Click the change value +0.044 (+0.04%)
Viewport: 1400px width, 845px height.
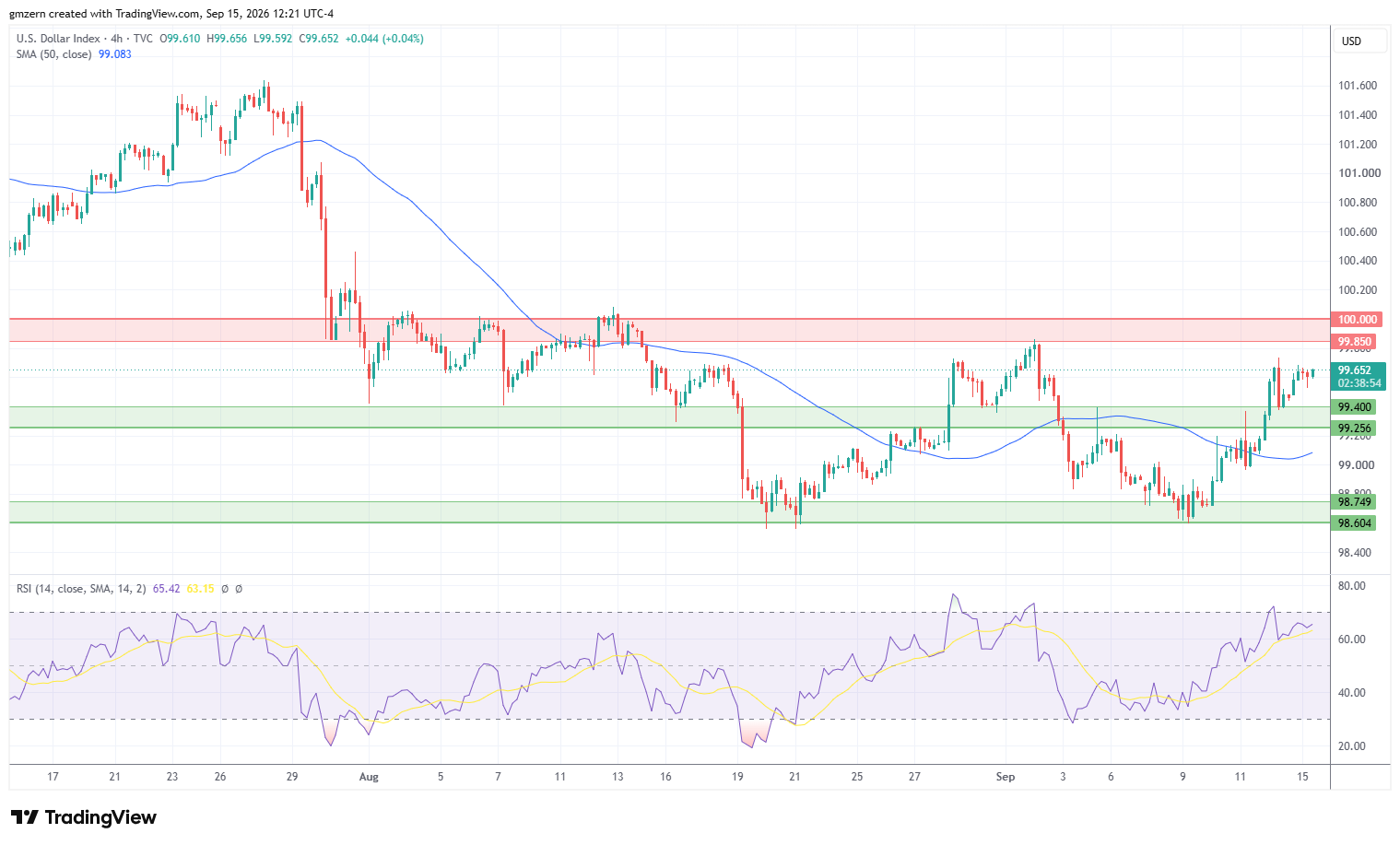pyautogui.click(x=384, y=39)
